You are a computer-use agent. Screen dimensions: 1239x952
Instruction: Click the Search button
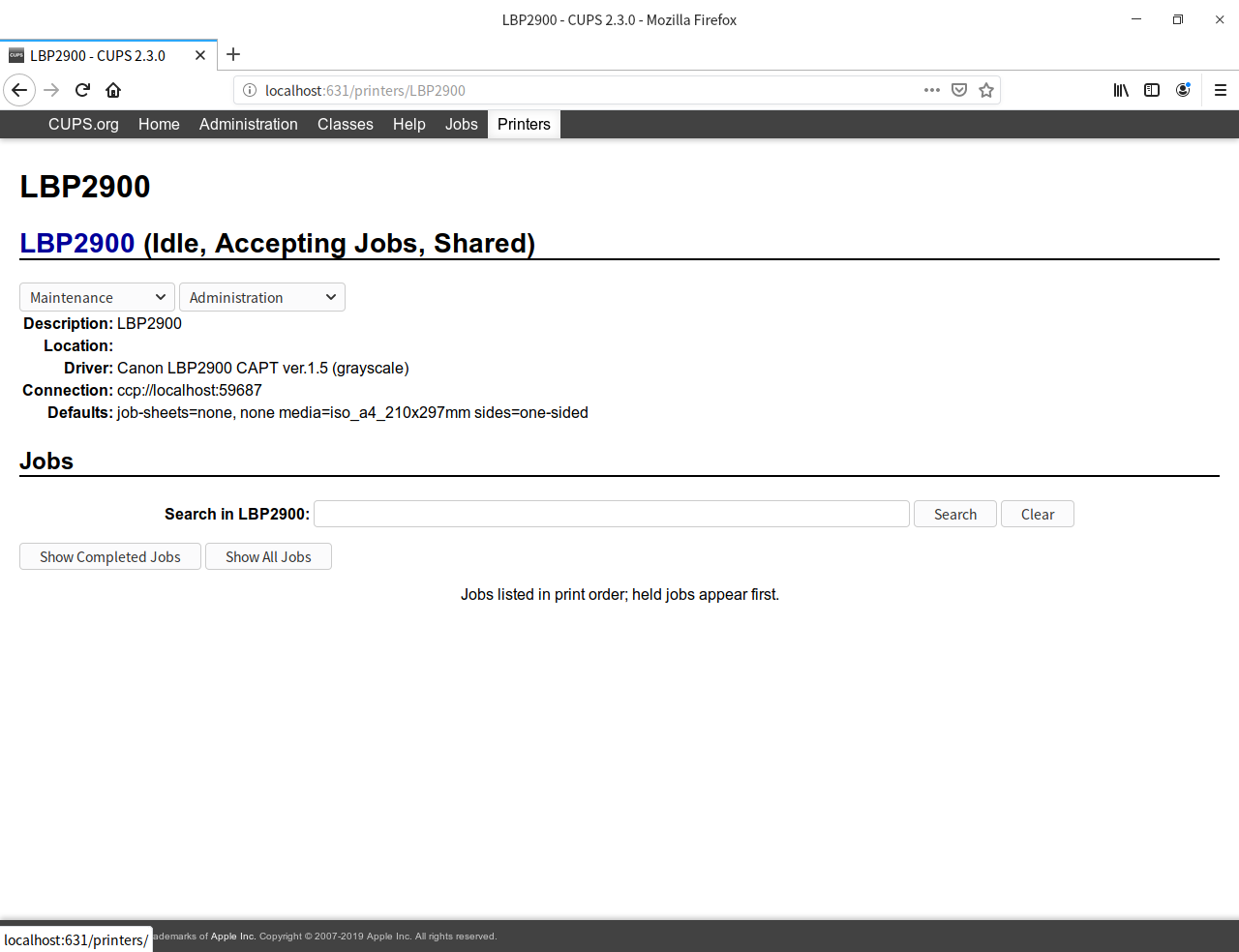(x=955, y=514)
